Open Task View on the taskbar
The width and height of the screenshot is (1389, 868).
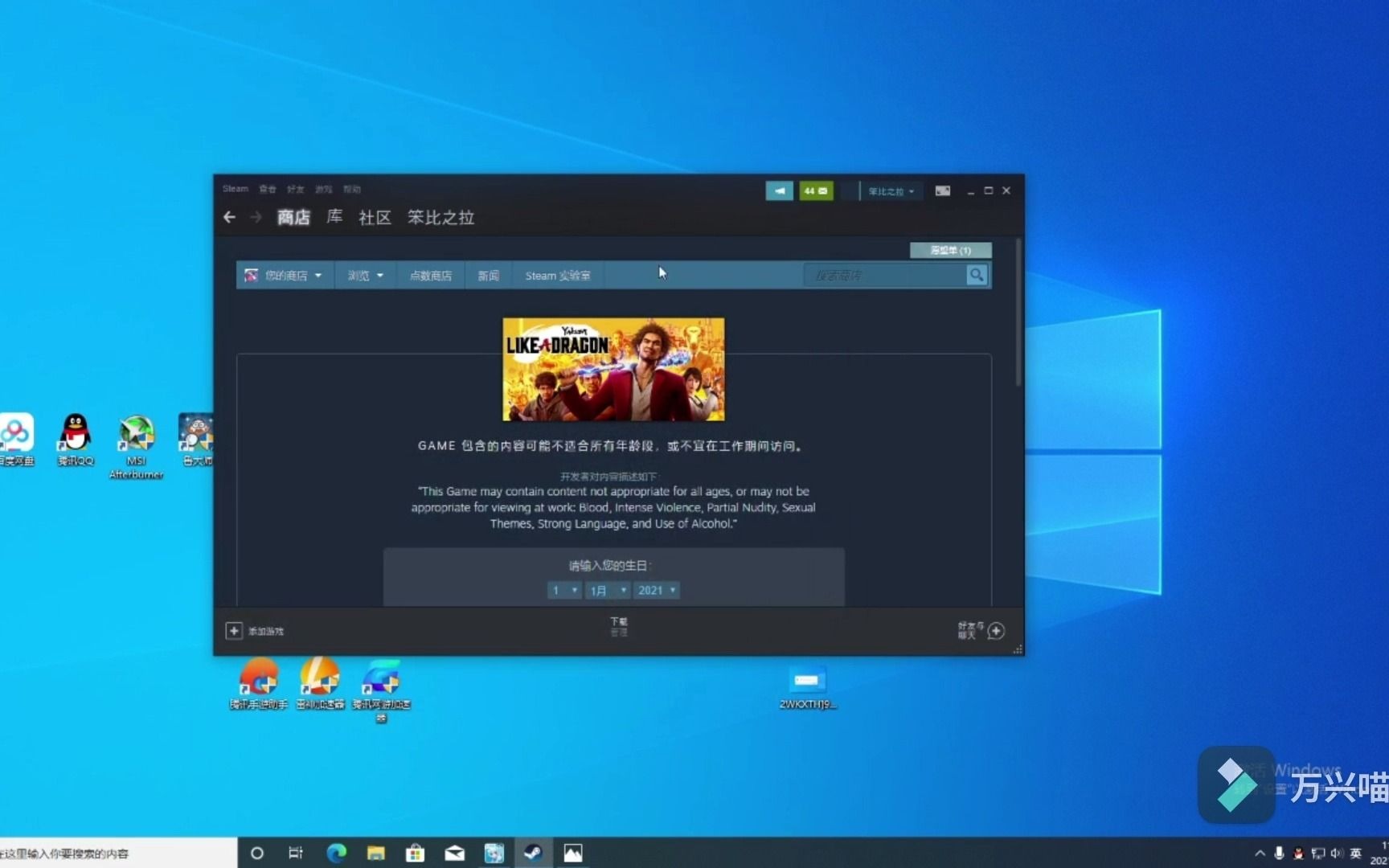click(x=296, y=853)
